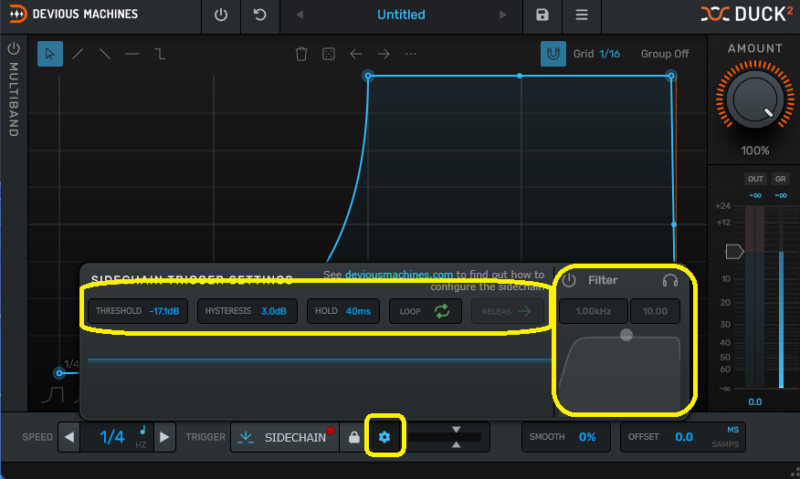Screen dimensions: 800x479
Task: Toggle the Loop setting
Action: click(x=426, y=311)
